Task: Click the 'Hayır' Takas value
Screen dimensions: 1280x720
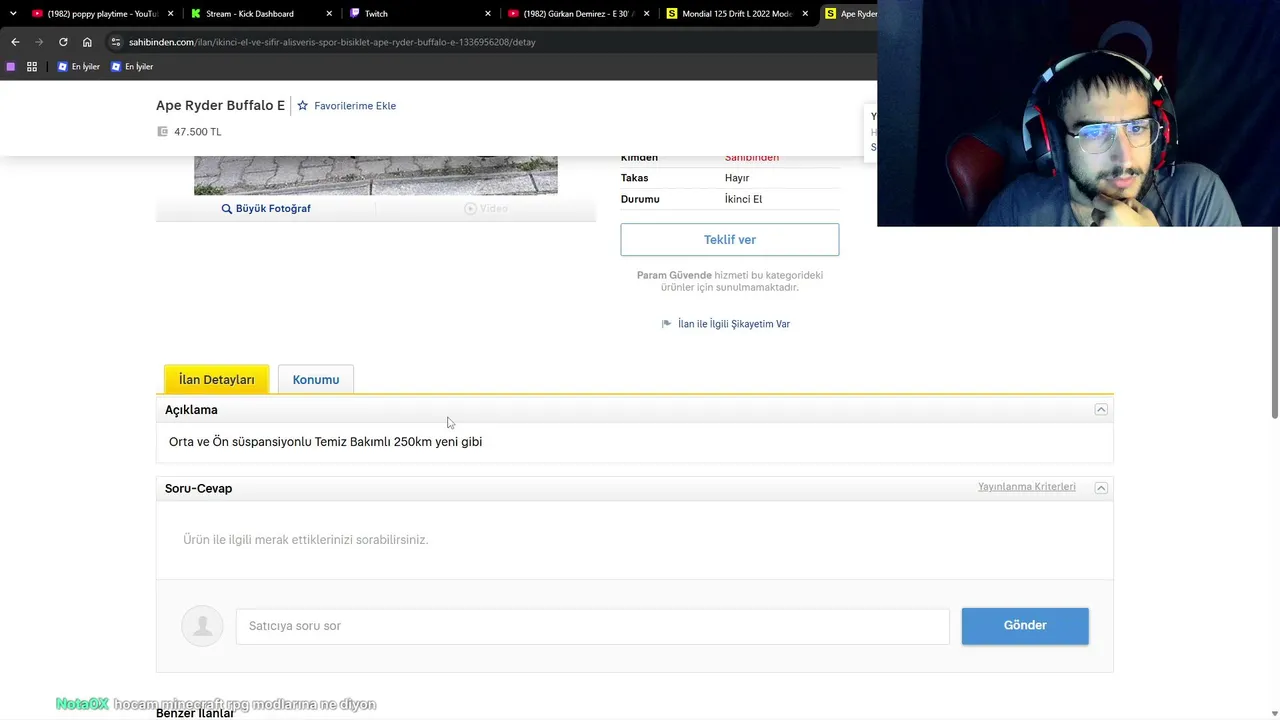Action: tap(737, 178)
